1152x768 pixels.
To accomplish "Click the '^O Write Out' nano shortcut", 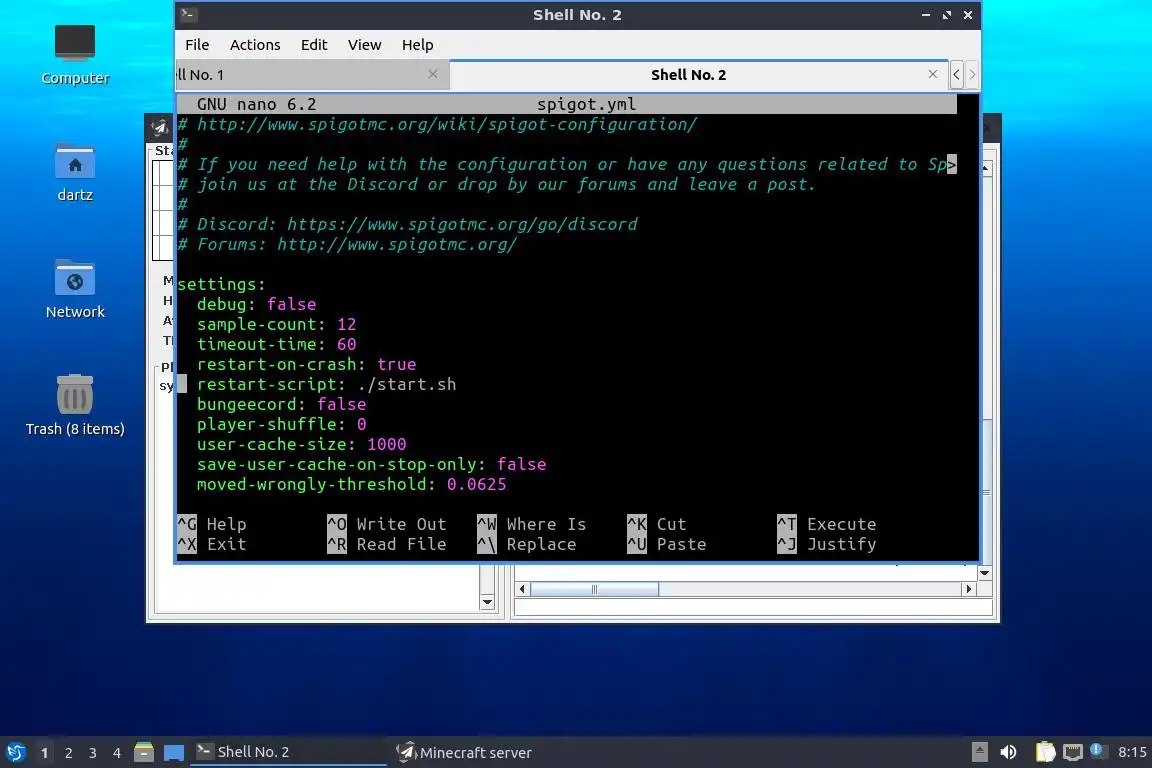I will [386, 524].
